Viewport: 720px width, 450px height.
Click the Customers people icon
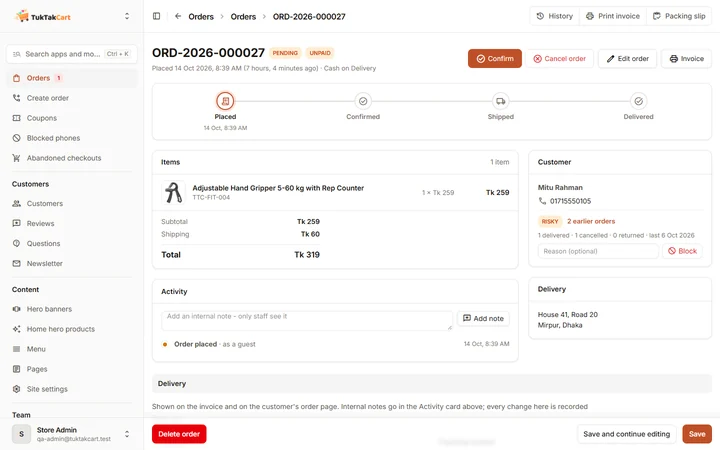(x=17, y=203)
